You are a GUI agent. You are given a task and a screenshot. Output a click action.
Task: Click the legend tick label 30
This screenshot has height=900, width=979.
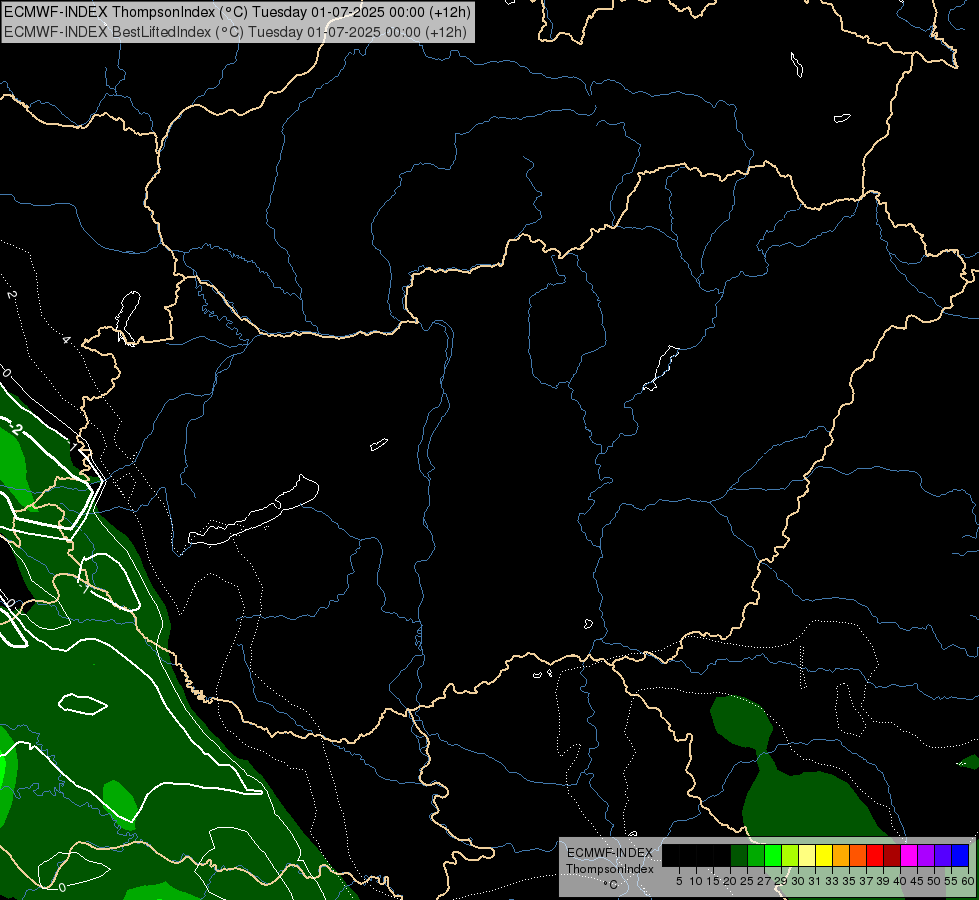coord(798,881)
